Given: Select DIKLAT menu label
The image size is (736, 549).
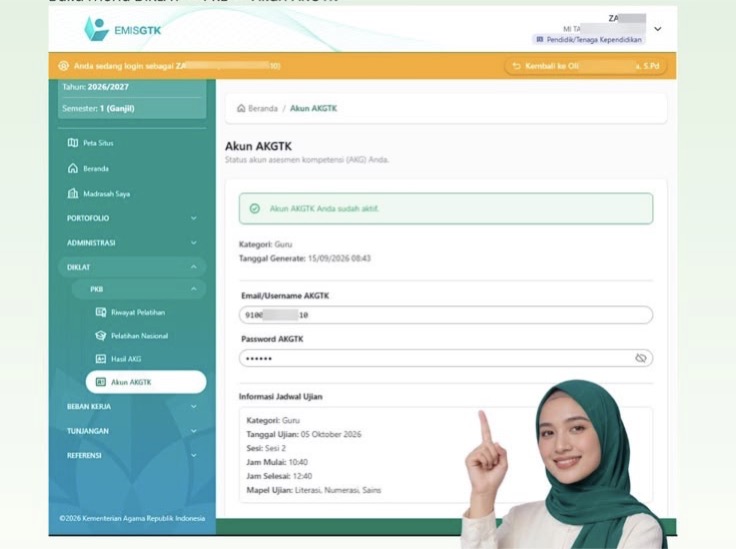Looking at the screenshot, I should click(x=78, y=267).
